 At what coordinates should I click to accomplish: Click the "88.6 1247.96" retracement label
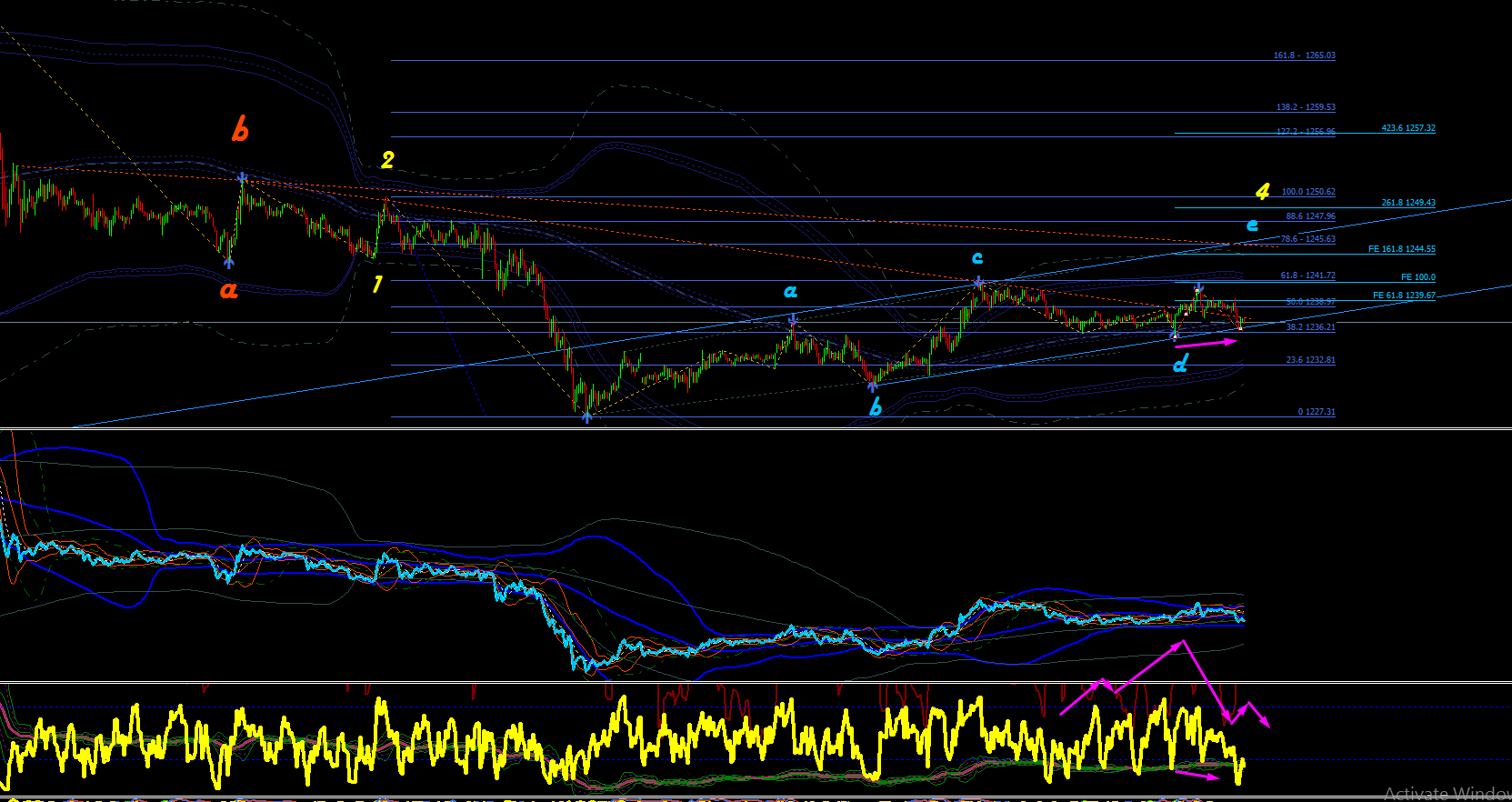click(x=1311, y=216)
